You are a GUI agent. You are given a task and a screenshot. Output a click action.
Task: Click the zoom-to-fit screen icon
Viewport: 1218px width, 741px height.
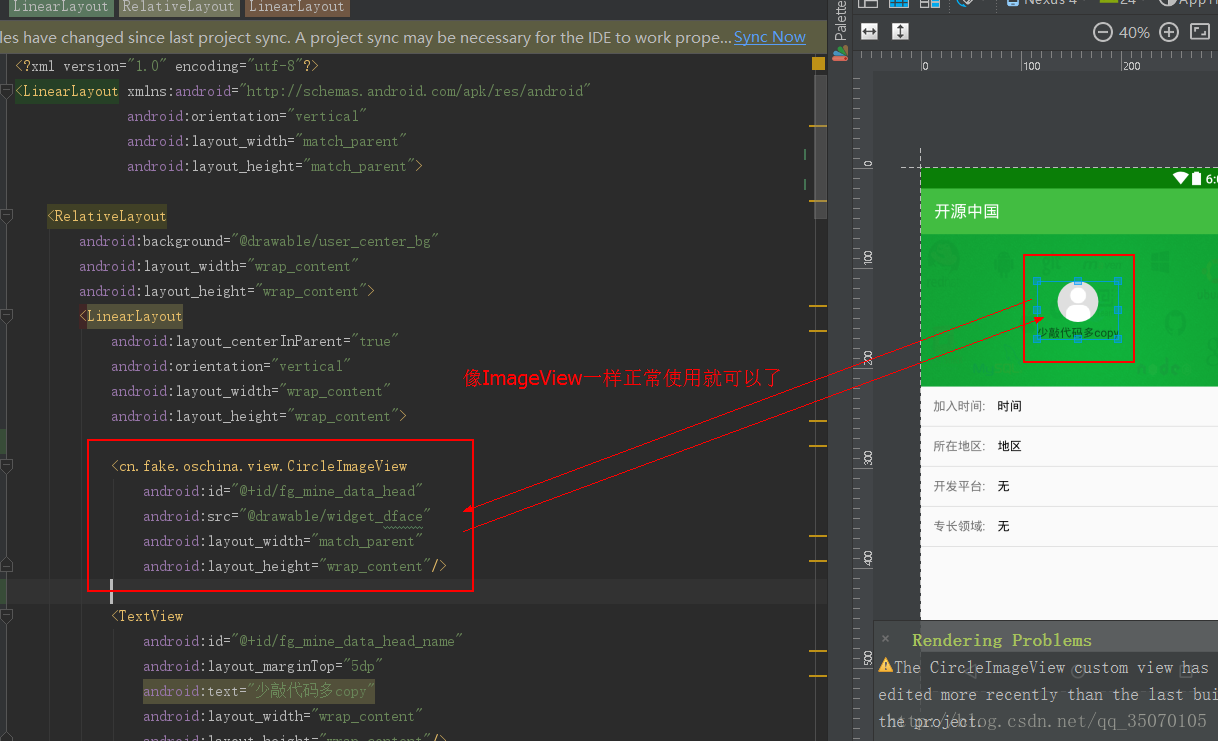click(x=1200, y=32)
